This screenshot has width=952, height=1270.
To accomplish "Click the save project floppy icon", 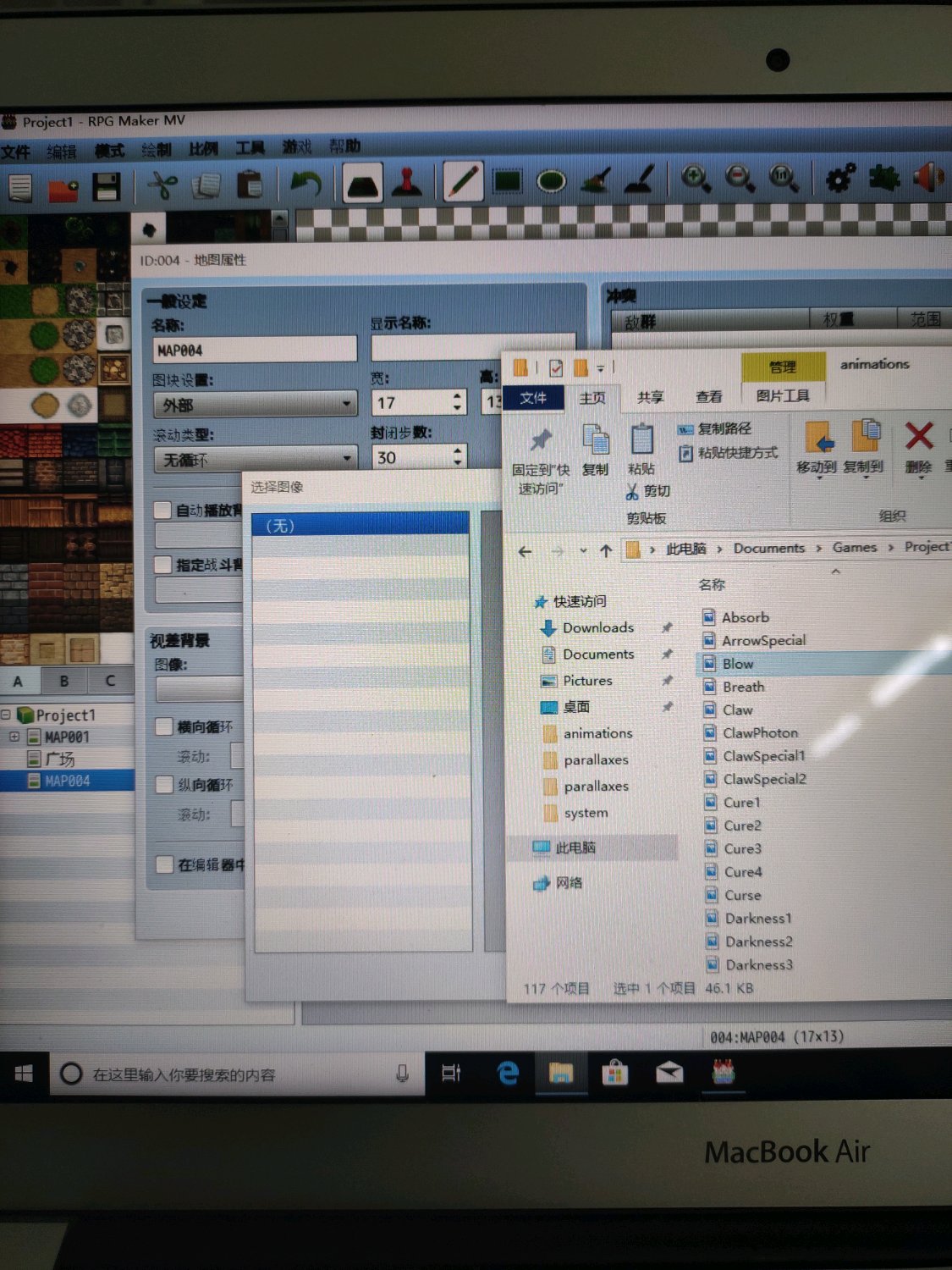I will tap(107, 186).
